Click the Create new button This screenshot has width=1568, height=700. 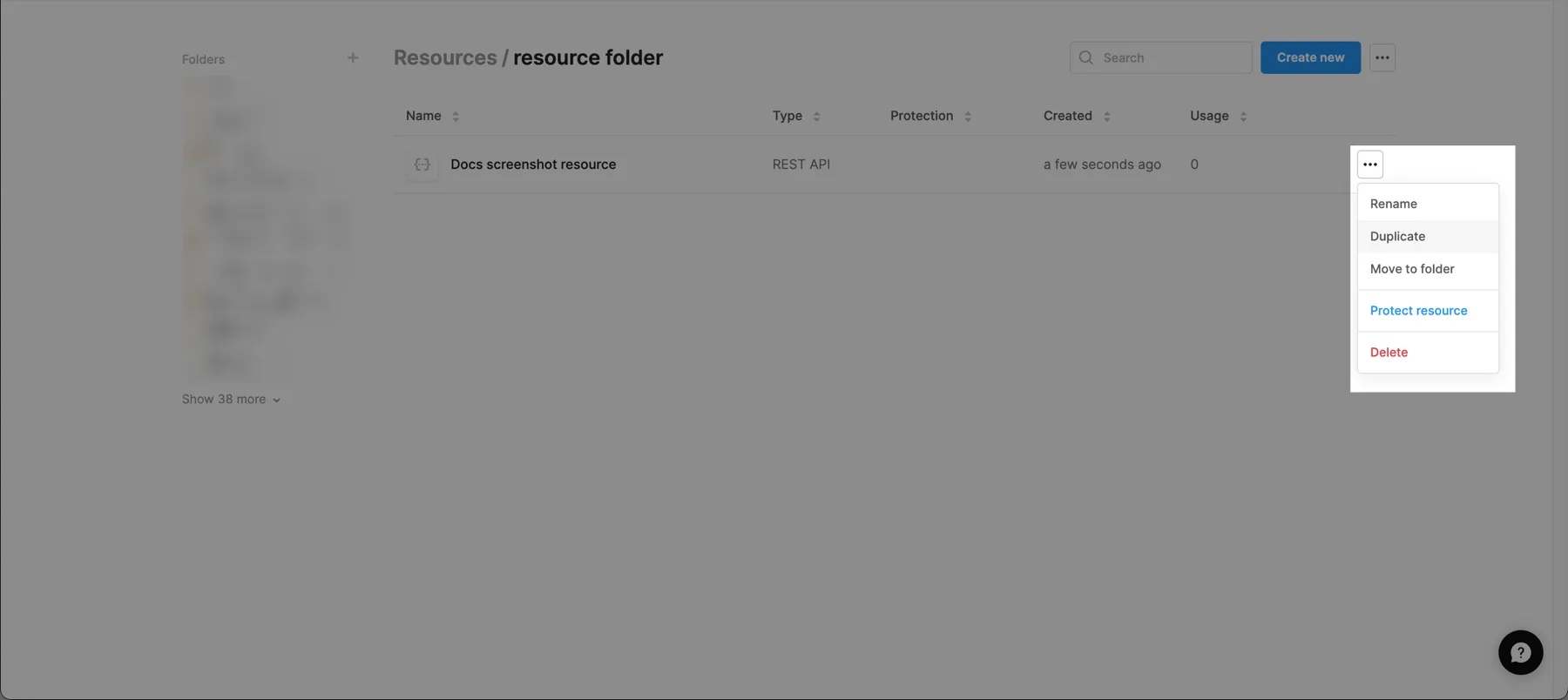pos(1310,57)
